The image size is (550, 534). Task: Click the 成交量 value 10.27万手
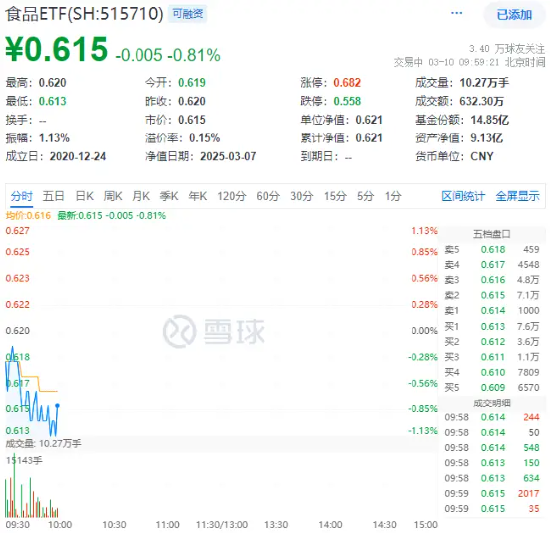pos(484,83)
